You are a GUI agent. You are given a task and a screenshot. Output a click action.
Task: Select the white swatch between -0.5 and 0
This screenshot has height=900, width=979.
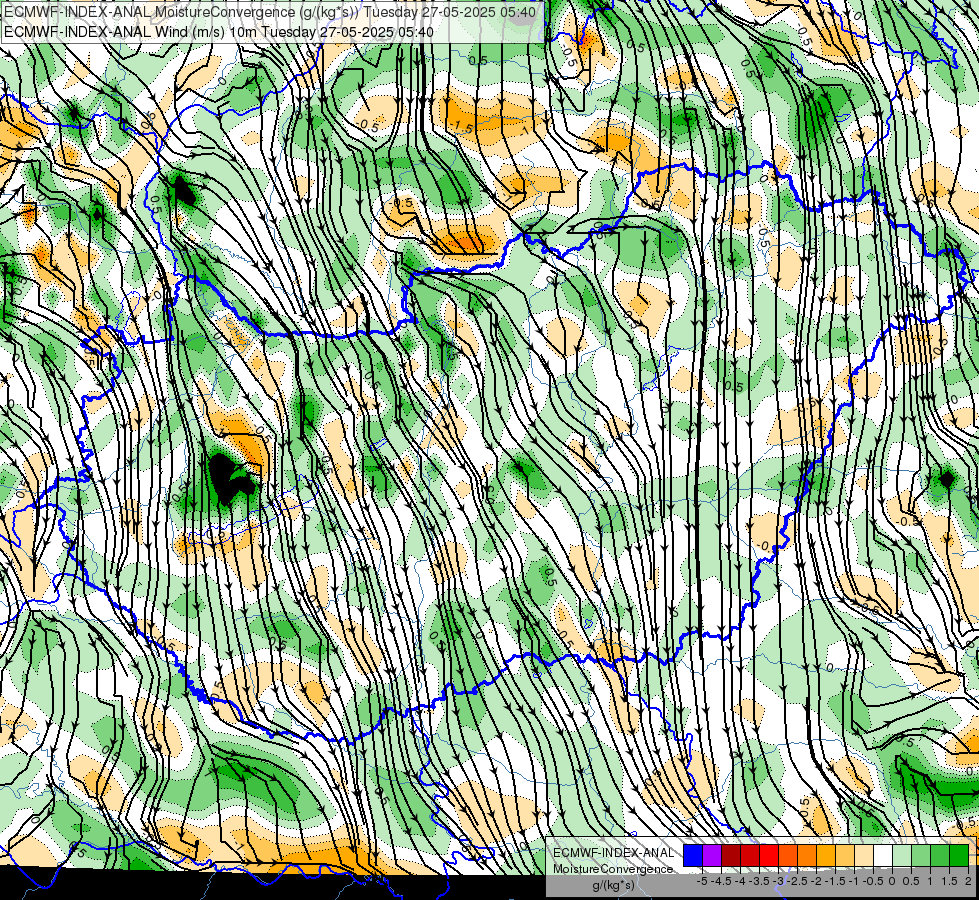[x=883, y=856]
